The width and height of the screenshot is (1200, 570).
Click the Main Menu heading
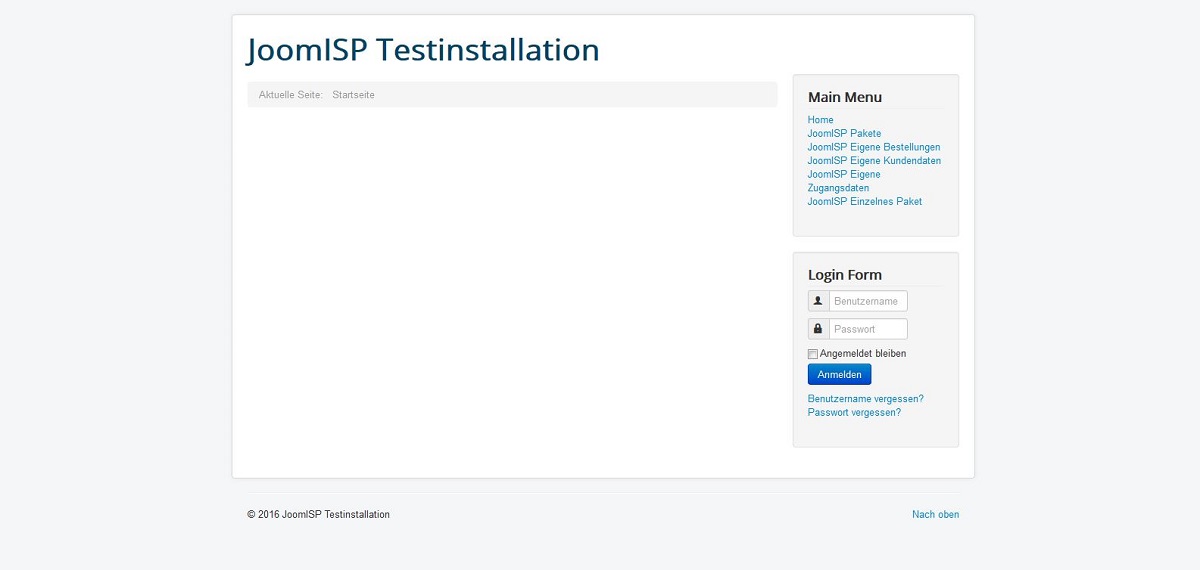pyautogui.click(x=845, y=97)
